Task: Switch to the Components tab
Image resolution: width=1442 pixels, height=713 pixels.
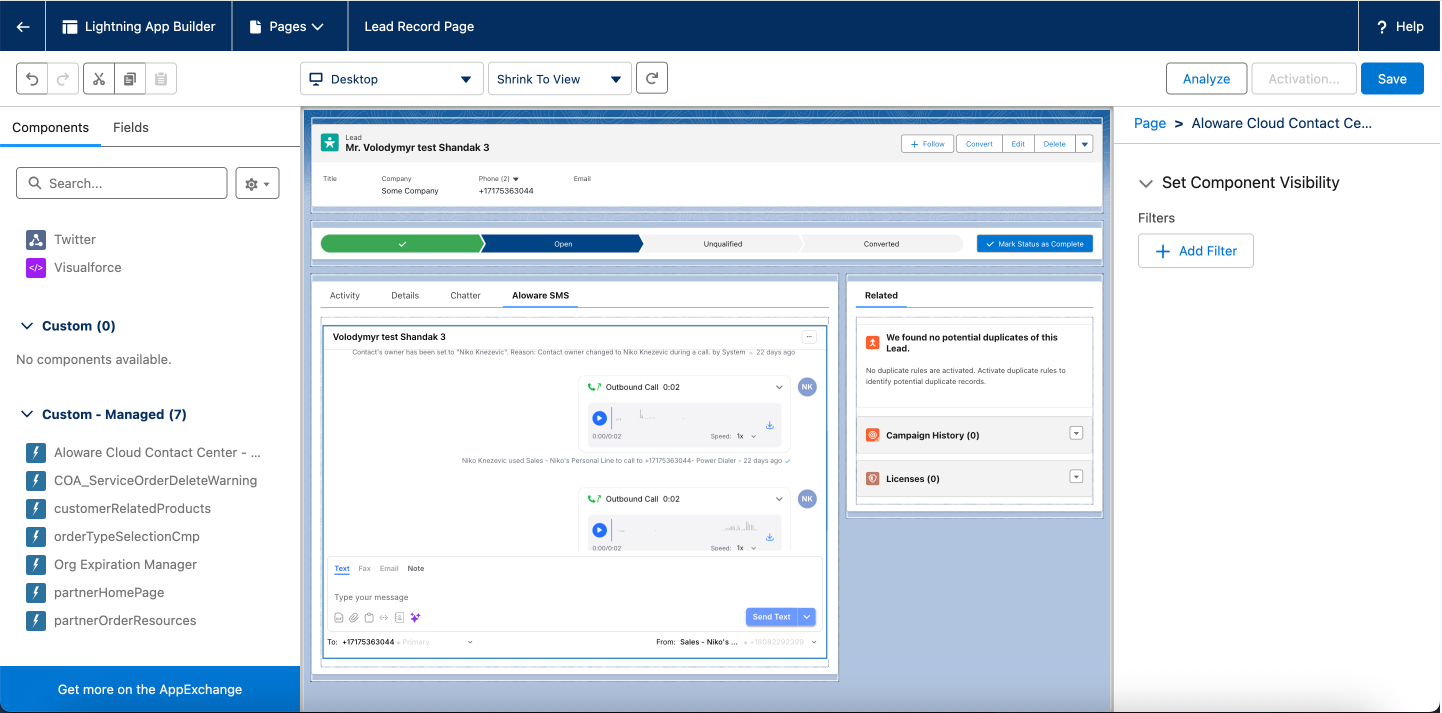Action: (50, 127)
